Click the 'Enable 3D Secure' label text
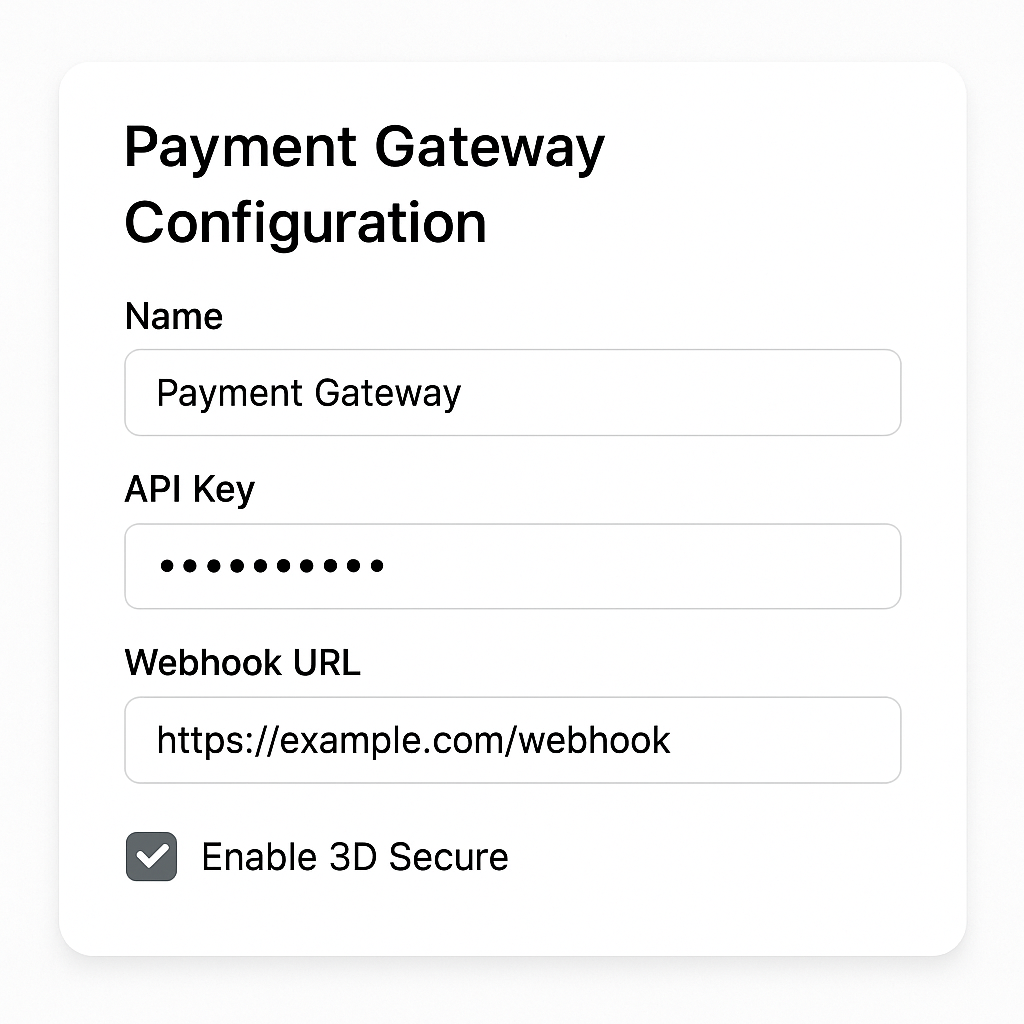This screenshot has height=1024, width=1024. (x=355, y=857)
